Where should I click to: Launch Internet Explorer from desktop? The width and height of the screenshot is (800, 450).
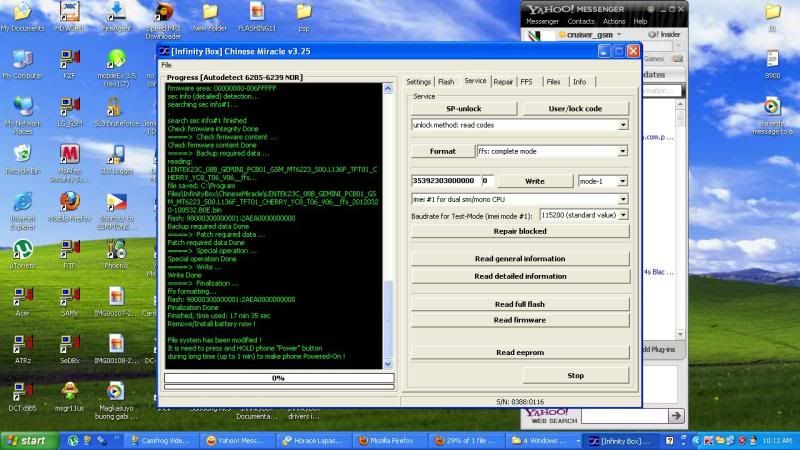22,210
